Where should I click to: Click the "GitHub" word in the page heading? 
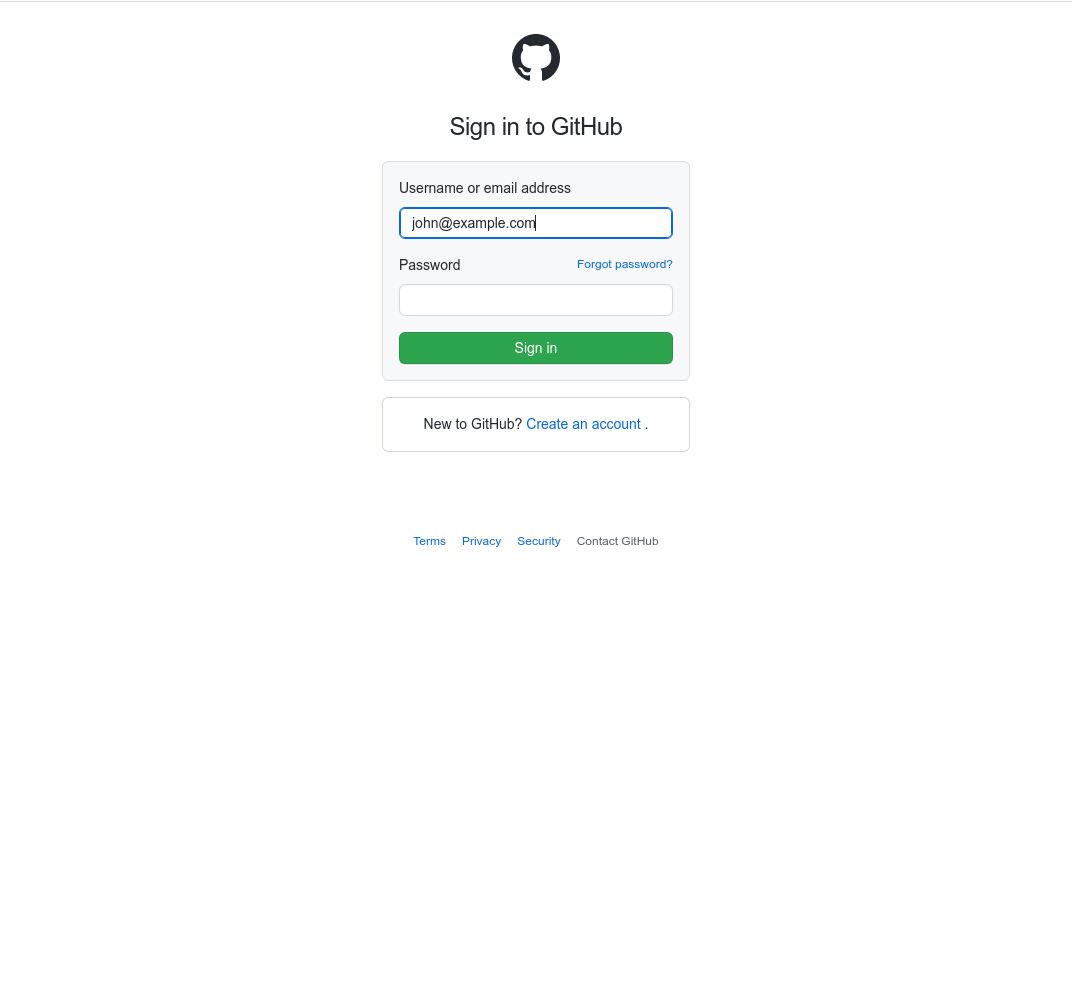(x=587, y=127)
